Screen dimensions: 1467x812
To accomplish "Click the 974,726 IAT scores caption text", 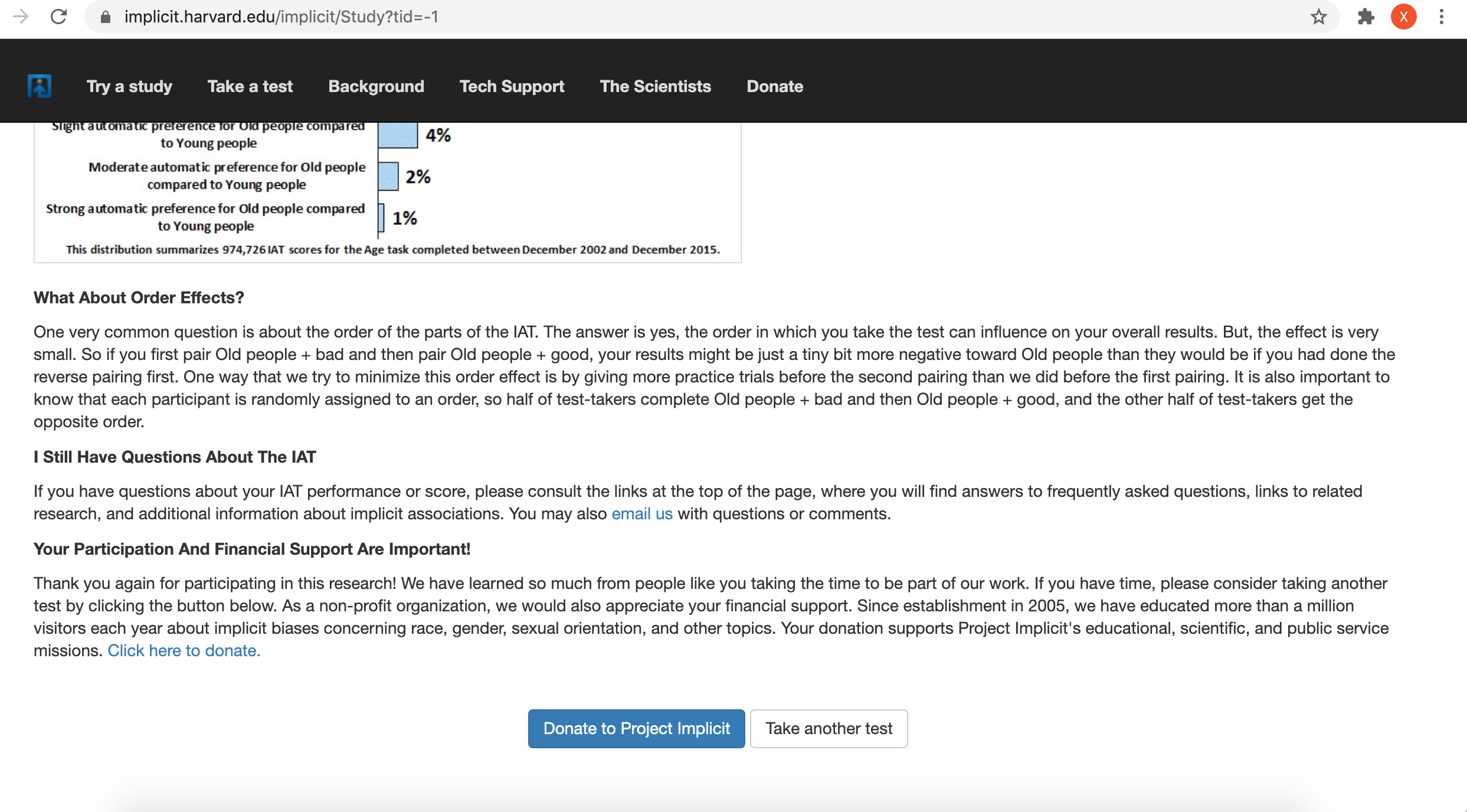I will [x=393, y=250].
